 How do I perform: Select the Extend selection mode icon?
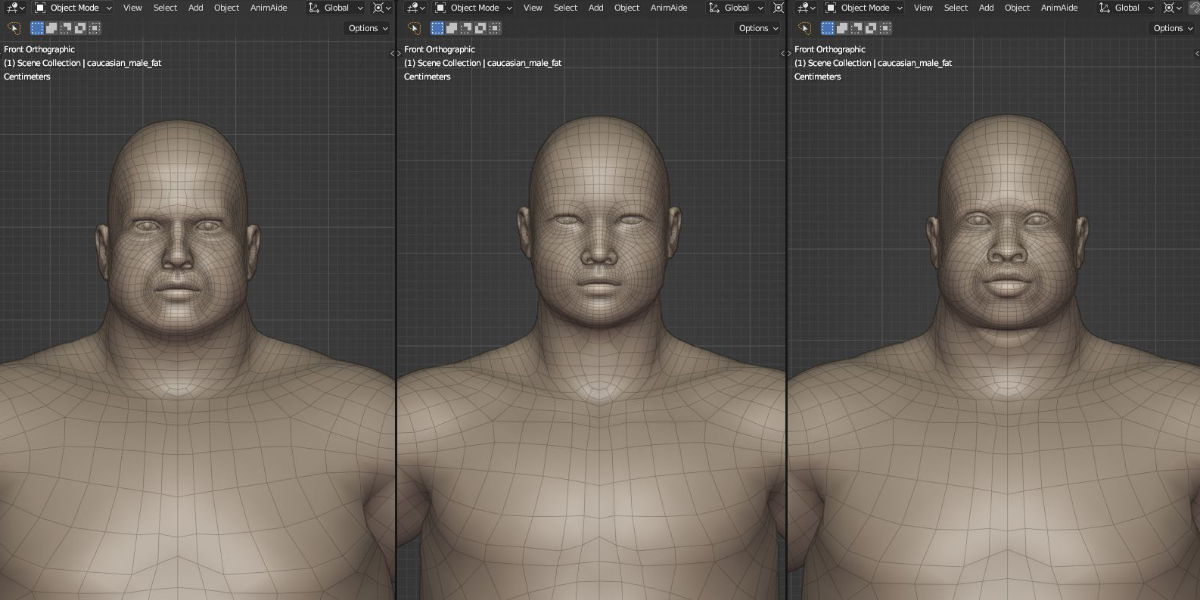pyautogui.click(x=53, y=28)
